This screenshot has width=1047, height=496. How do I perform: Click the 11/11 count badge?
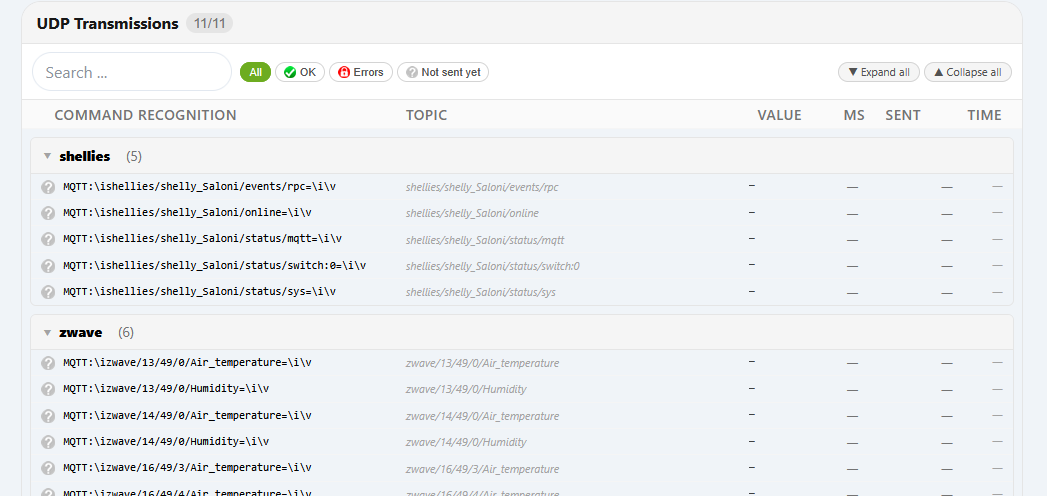click(x=210, y=24)
